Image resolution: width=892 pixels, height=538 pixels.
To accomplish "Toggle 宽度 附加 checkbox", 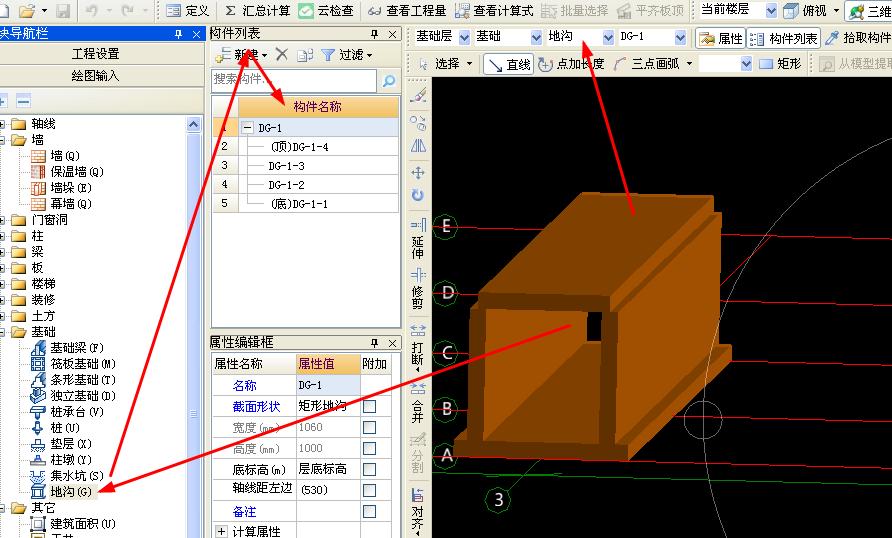I will pyautogui.click(x=369, y=427).
